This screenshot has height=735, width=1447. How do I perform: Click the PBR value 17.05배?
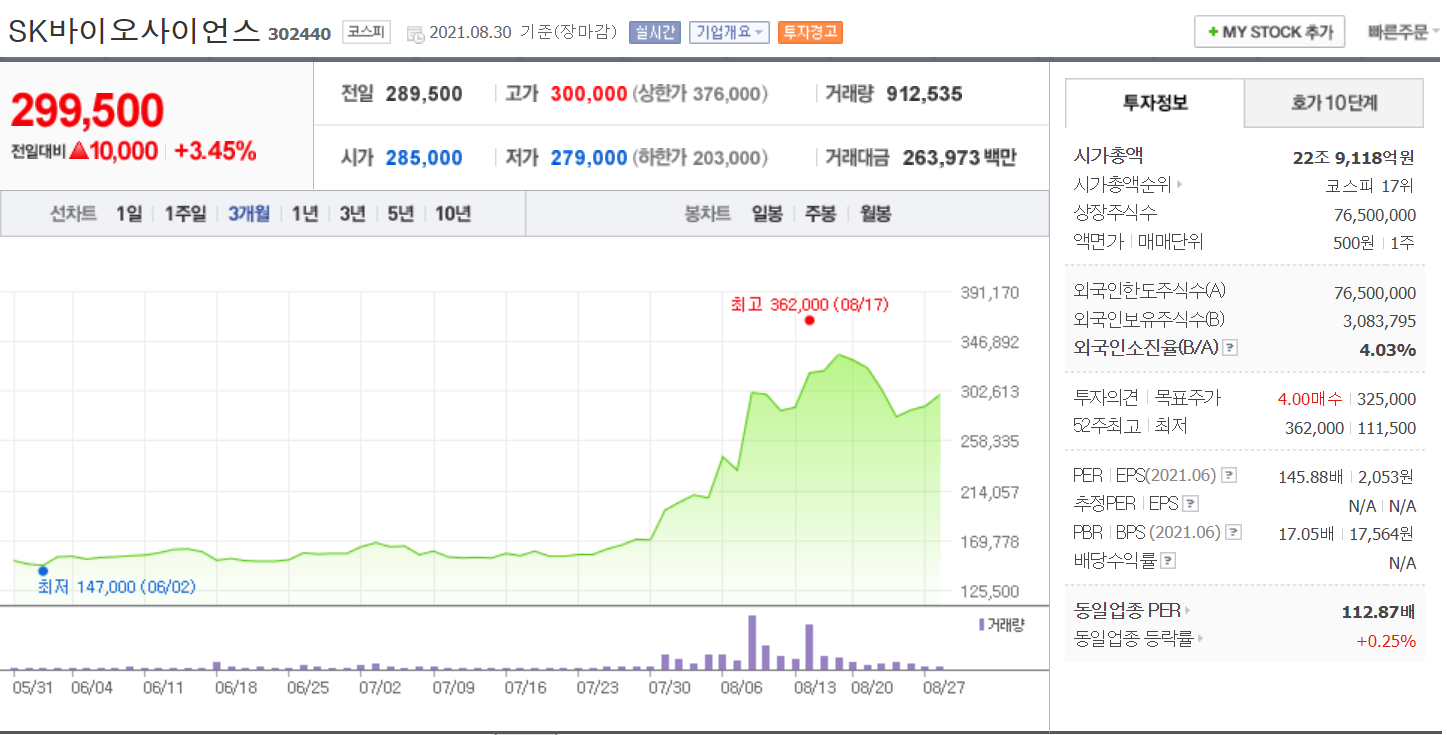click(1306, 533)
